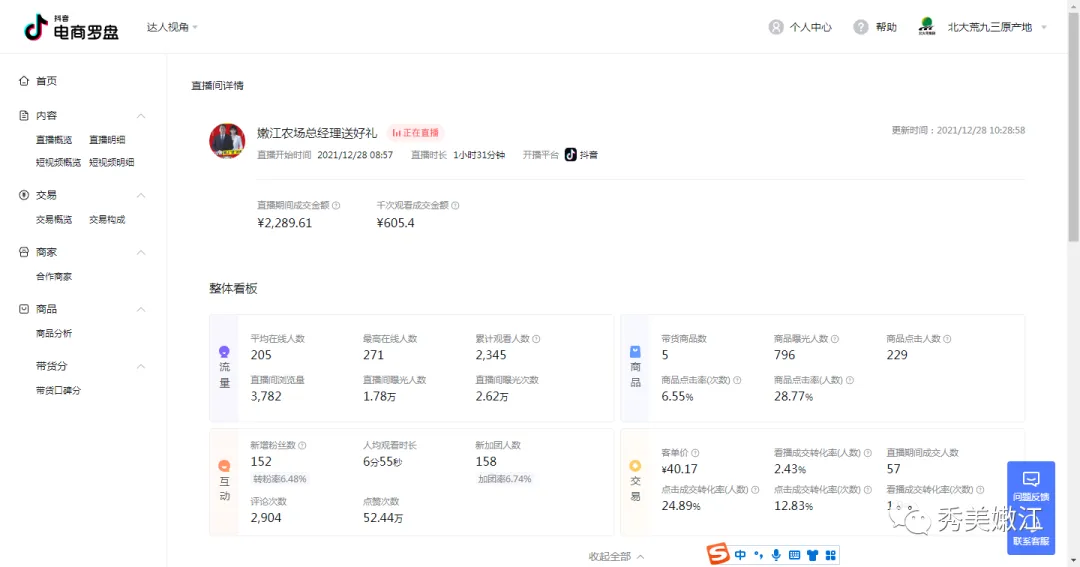Image resolution: width=1080 pixels, height=567 pixels.
Task: Click the 北大荒九三原产地 account avatar
Action: tap(926, 27)
